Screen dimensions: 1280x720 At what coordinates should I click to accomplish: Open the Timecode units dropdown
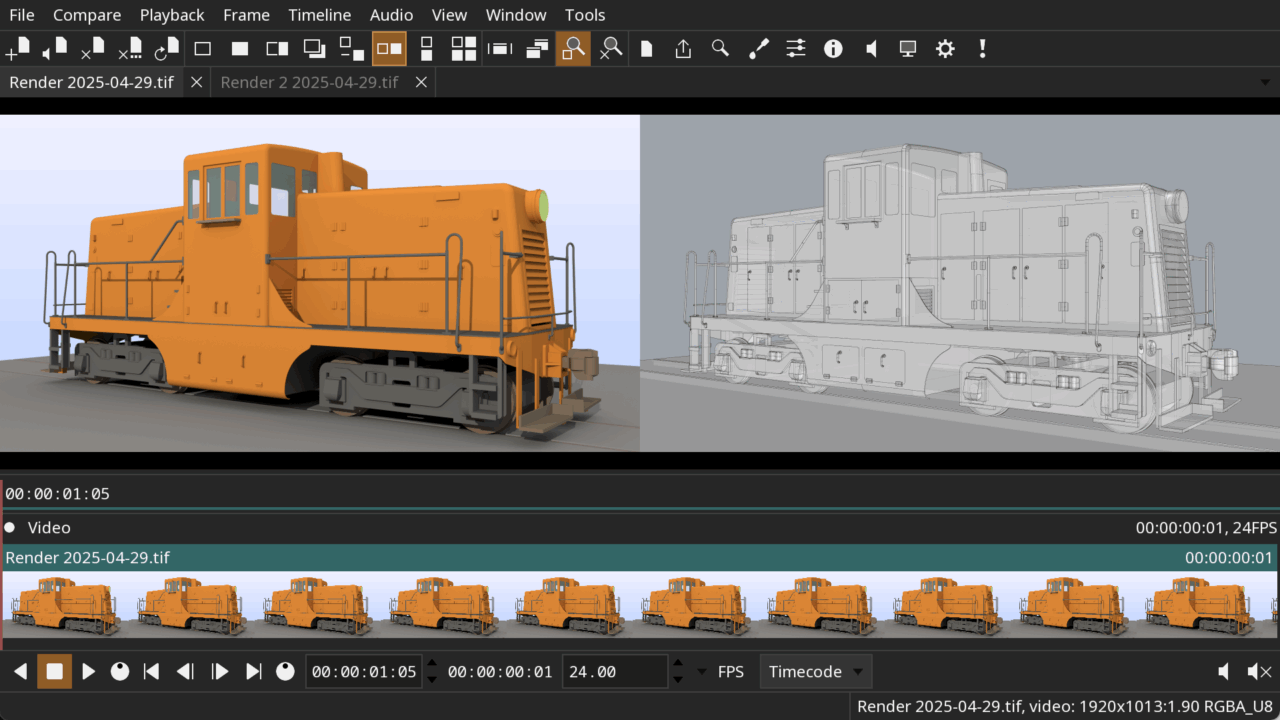pyautogui.click(x=815, y=672)
